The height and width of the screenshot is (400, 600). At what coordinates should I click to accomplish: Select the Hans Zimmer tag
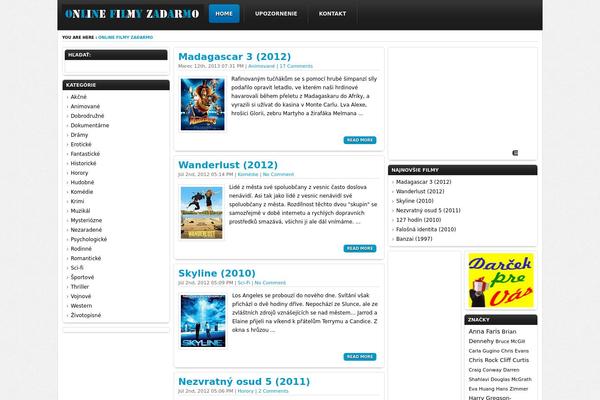[x=512, y=389]
